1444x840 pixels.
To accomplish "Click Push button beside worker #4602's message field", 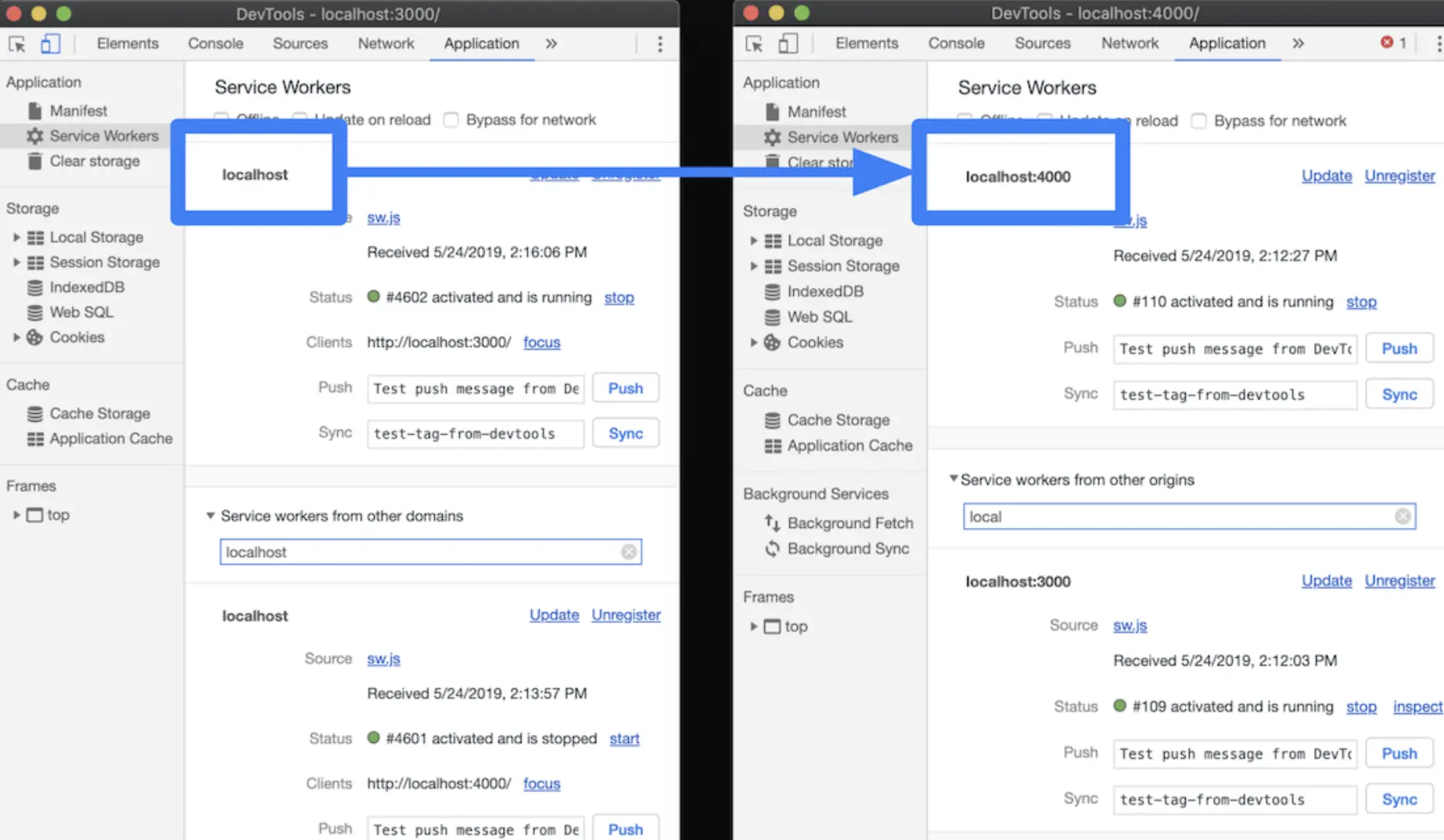I will tap(626, 389).
